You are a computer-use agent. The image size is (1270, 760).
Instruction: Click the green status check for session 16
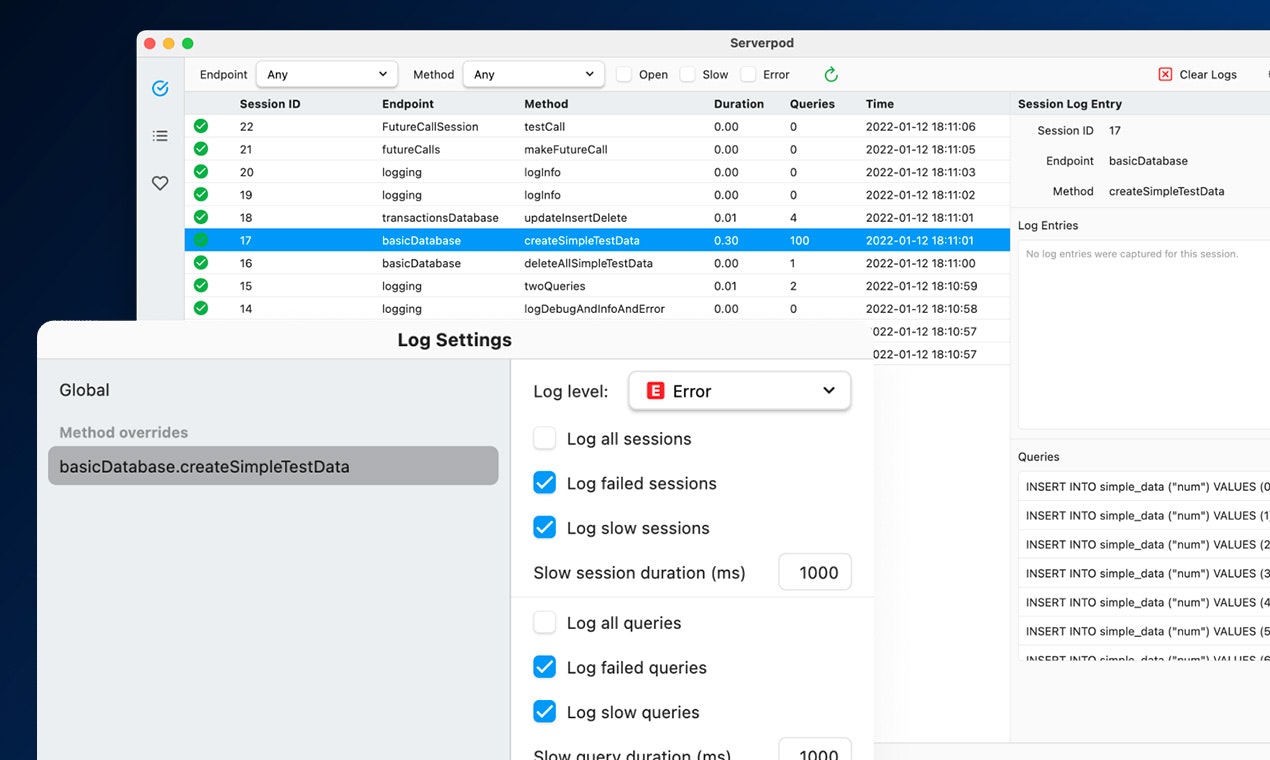tap(201, 263)
